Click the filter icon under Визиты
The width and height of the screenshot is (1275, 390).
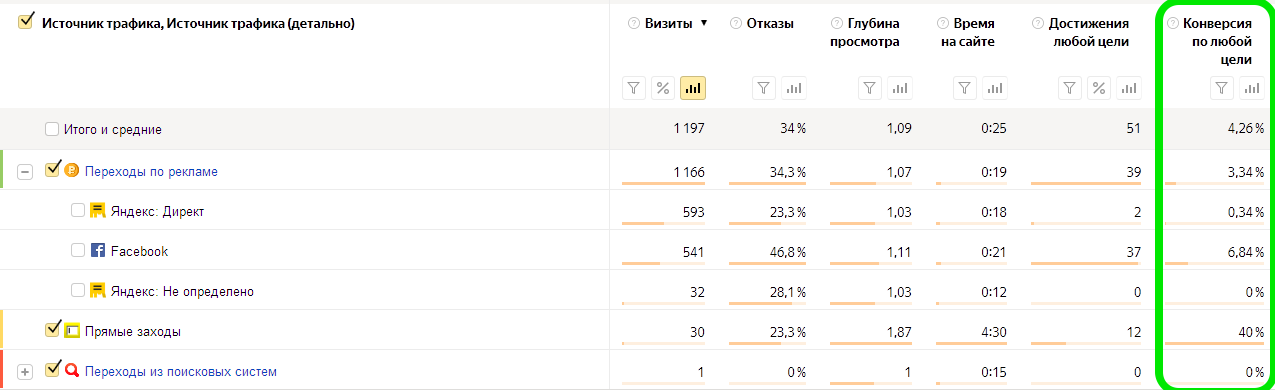coord(635,88)
